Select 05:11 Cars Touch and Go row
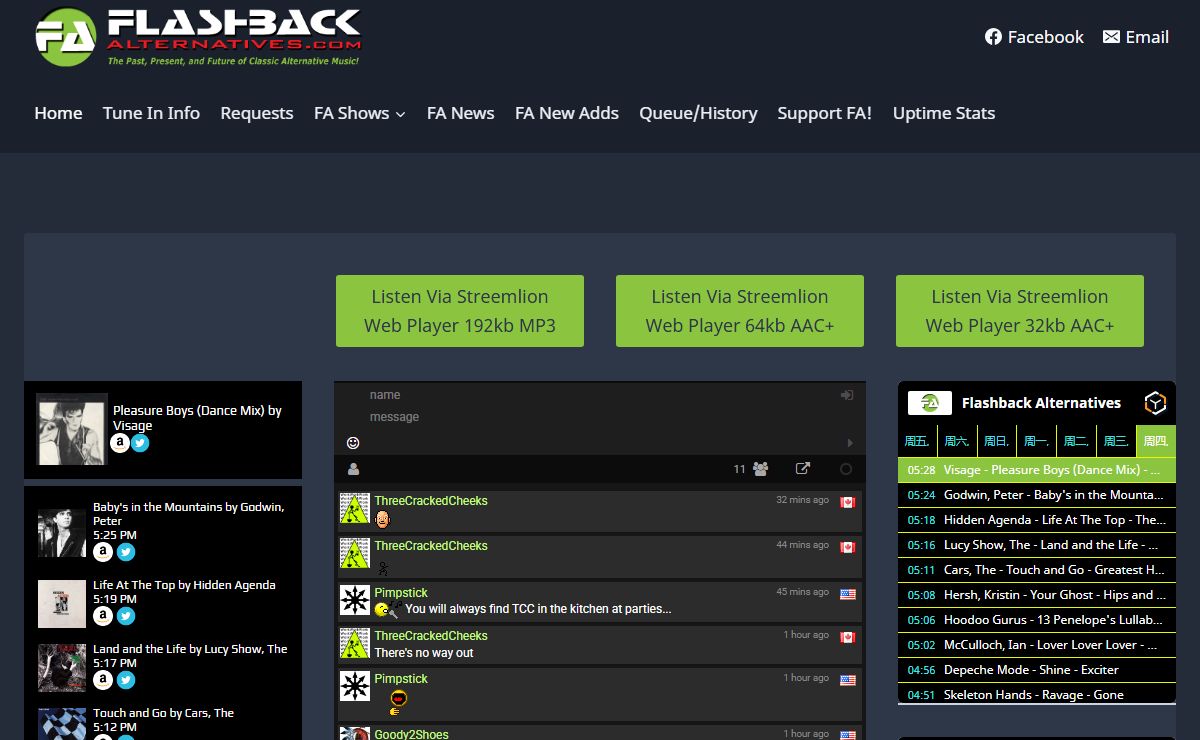 tap(1037, 570)
